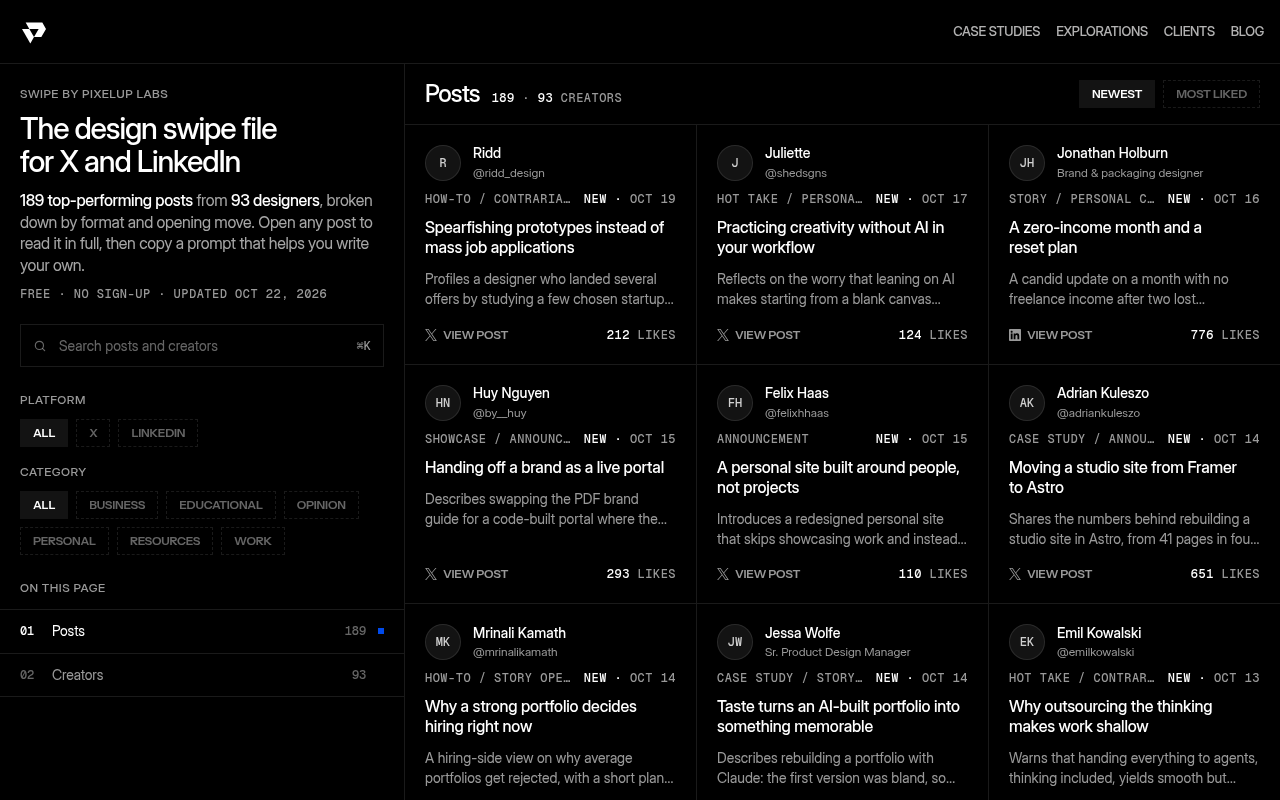Select the Personal category filter
This screenshot has height=800, width=1280.
(x=64, y=541)
